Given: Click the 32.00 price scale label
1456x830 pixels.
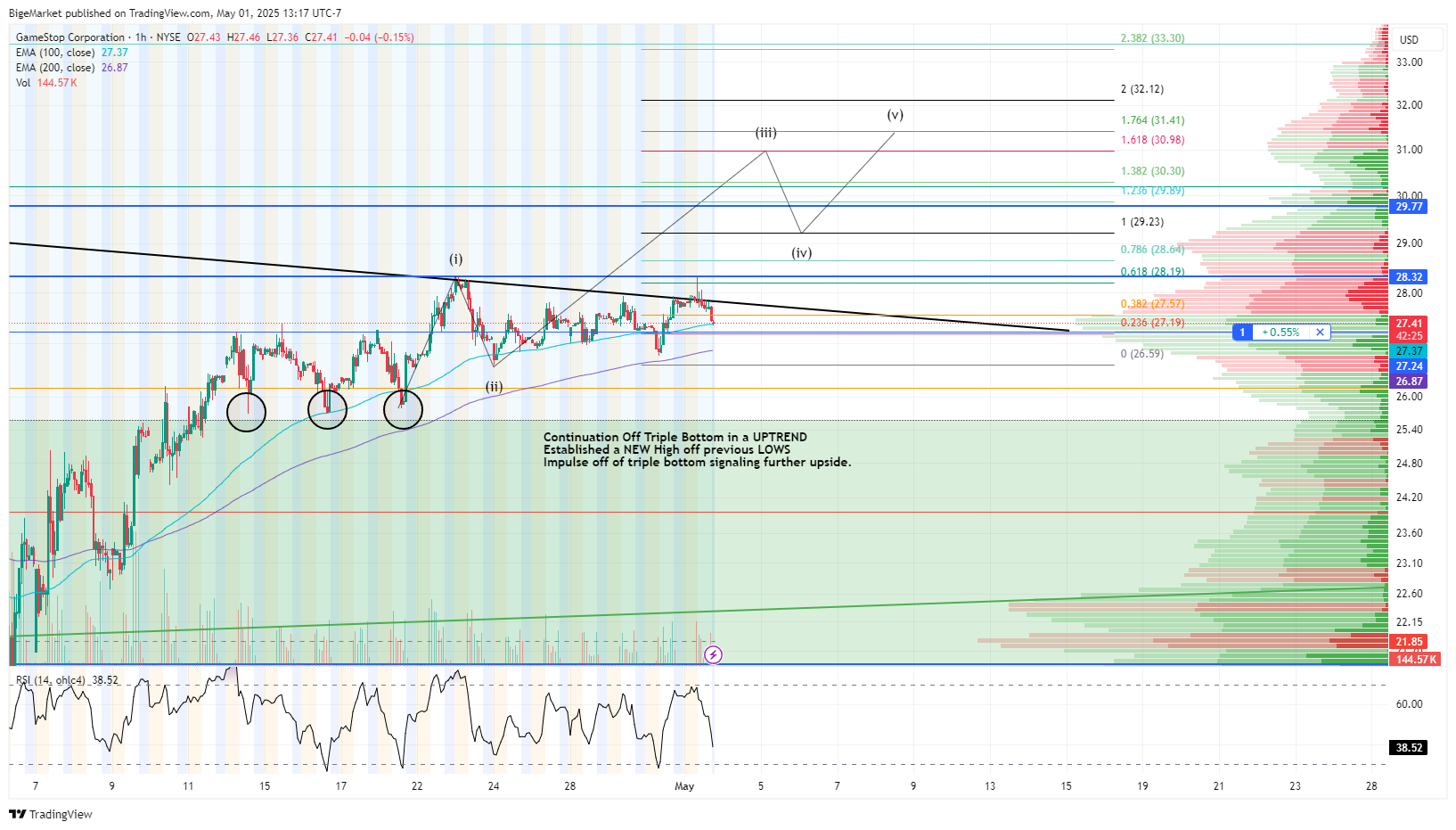Looking at the screenshot, I should 1409,105.
